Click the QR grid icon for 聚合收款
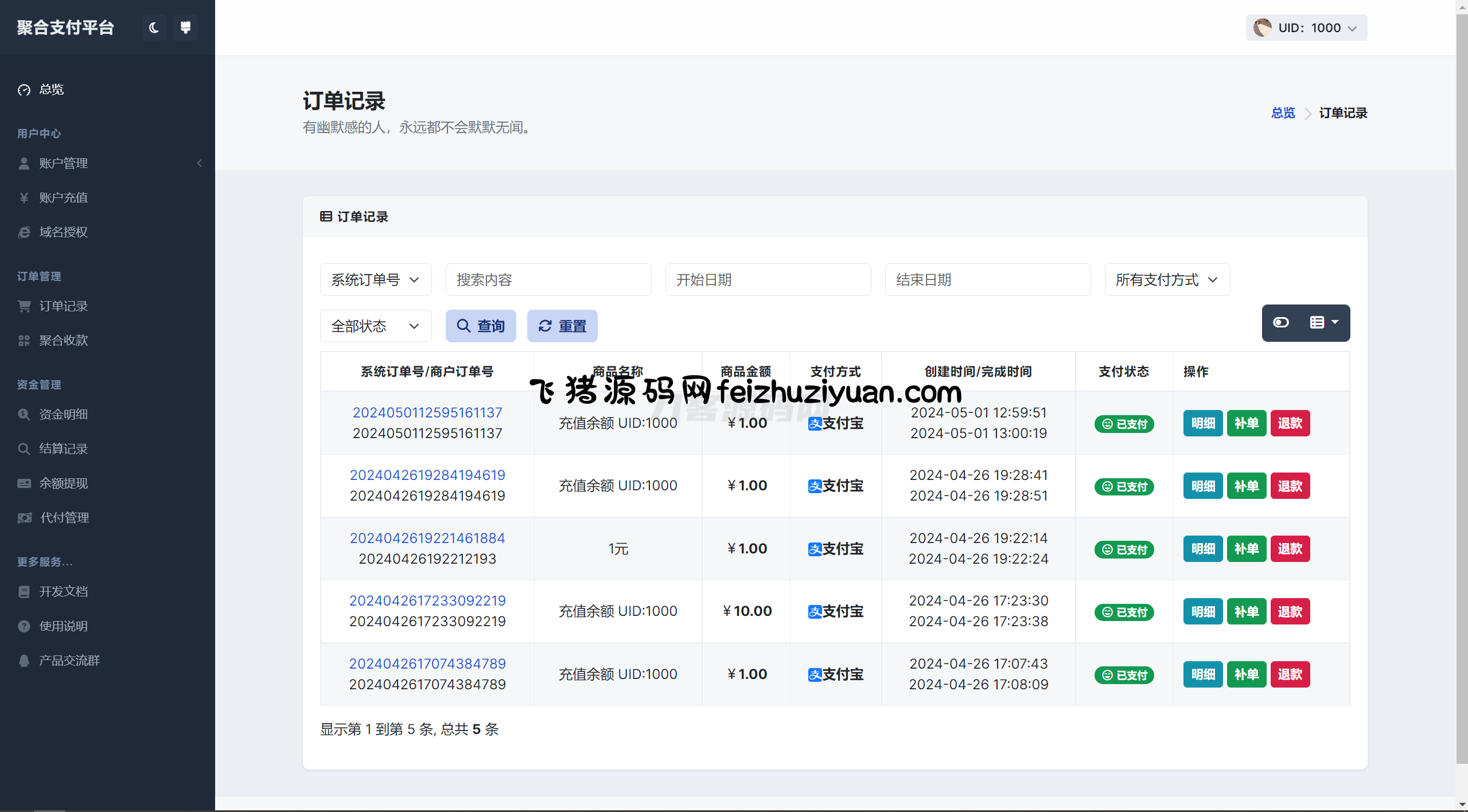The image size is (1468, 812). coord(24,341)
